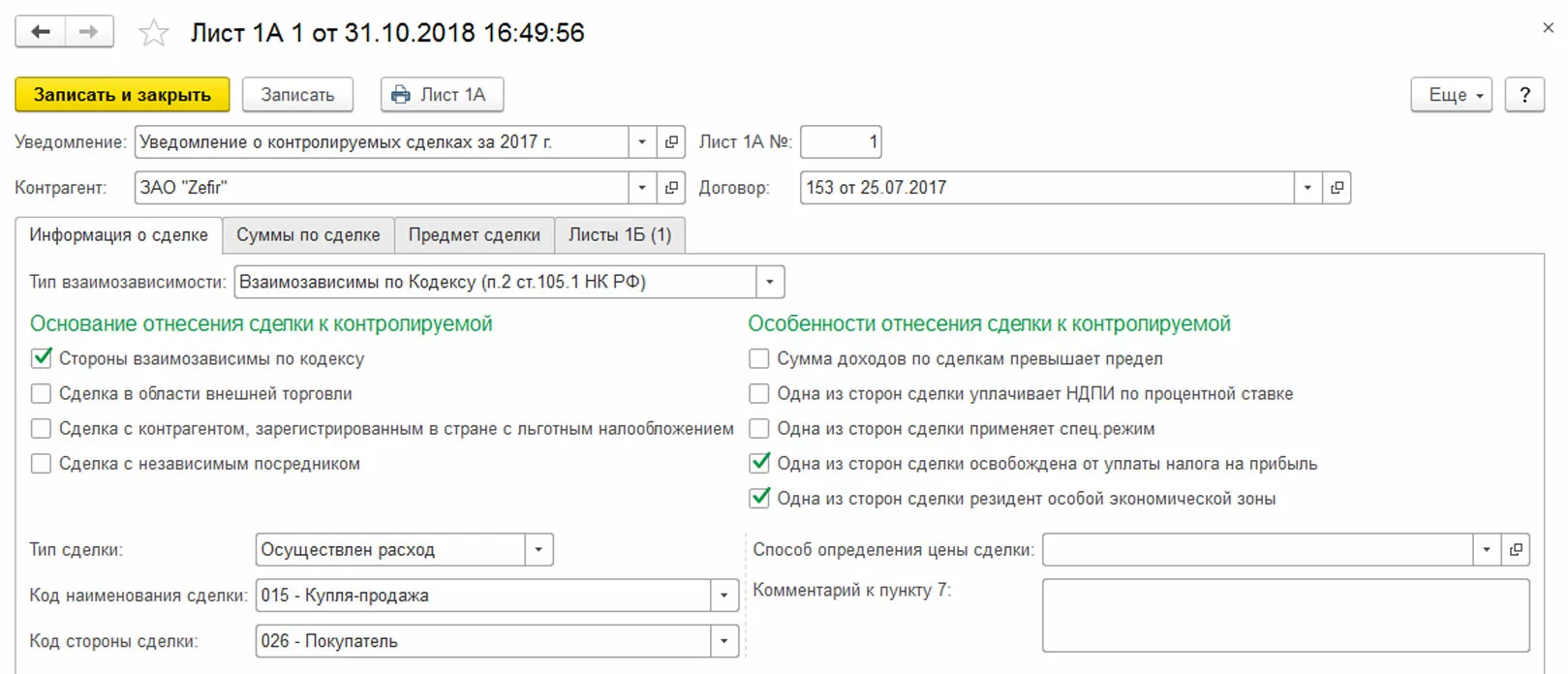Click the Уведомление text field
Viewport: 1568px width, 674px height.
tap(382, 142)
